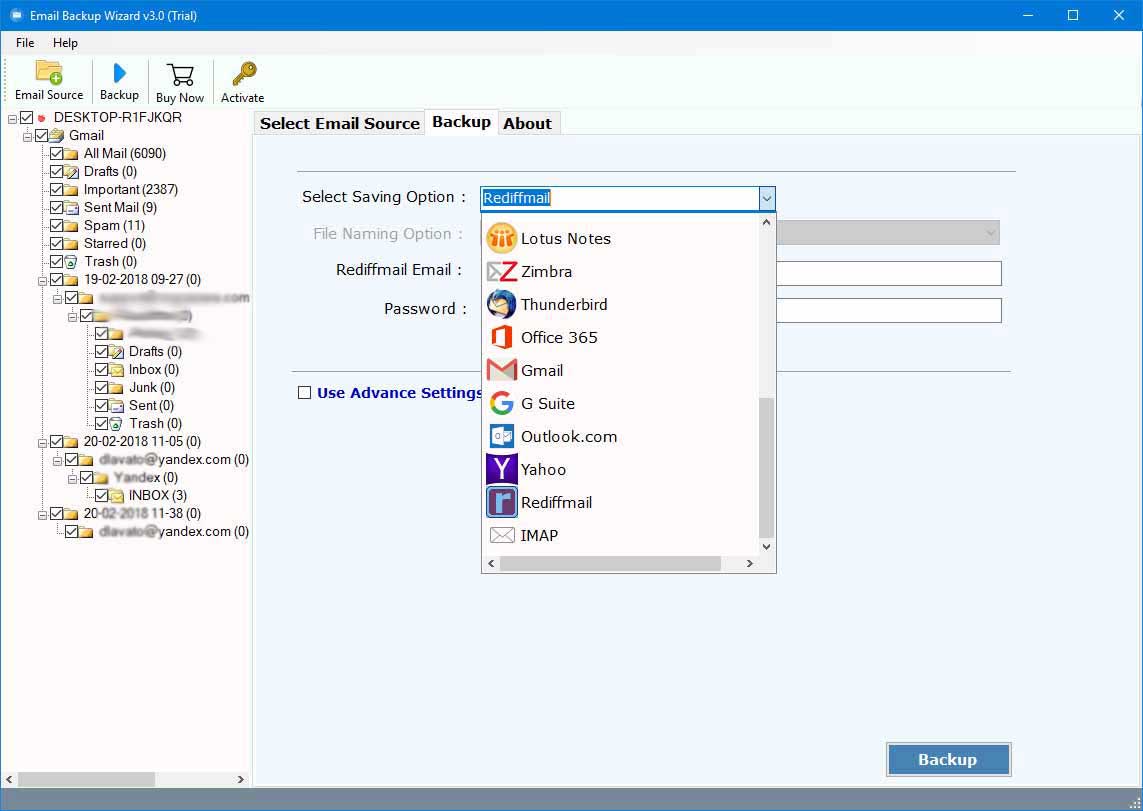Screen dimensions: 1143x811
Task: Start backup with the blue Backup toolbar icon
Action: point(120,73)
